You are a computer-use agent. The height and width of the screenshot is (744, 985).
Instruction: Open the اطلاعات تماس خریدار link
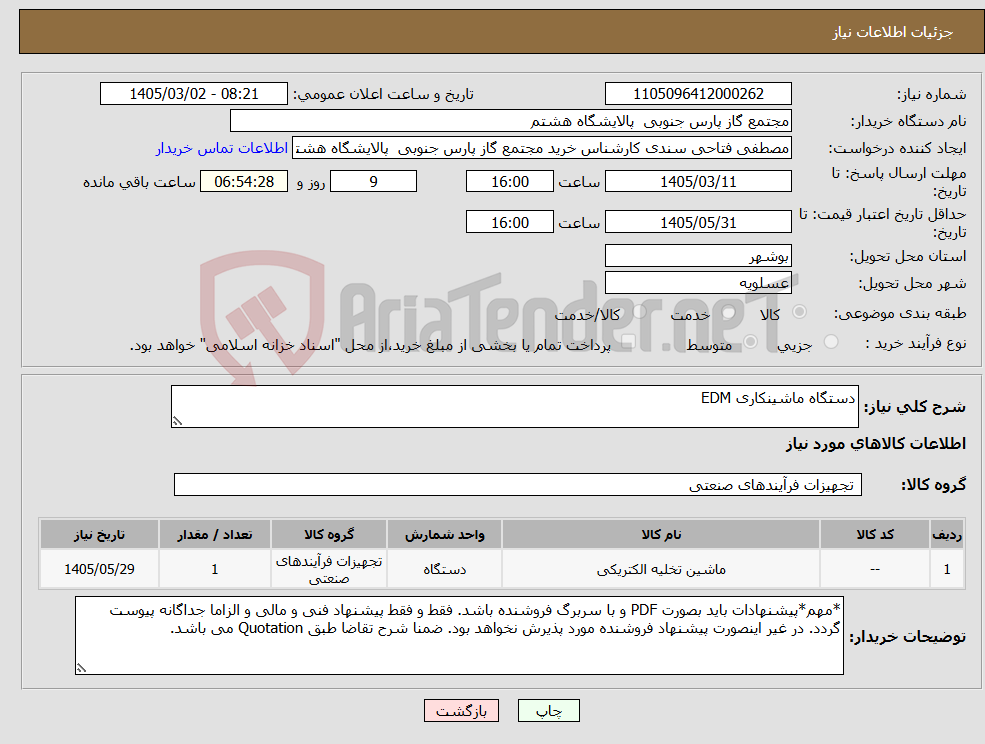pos(222,148)
